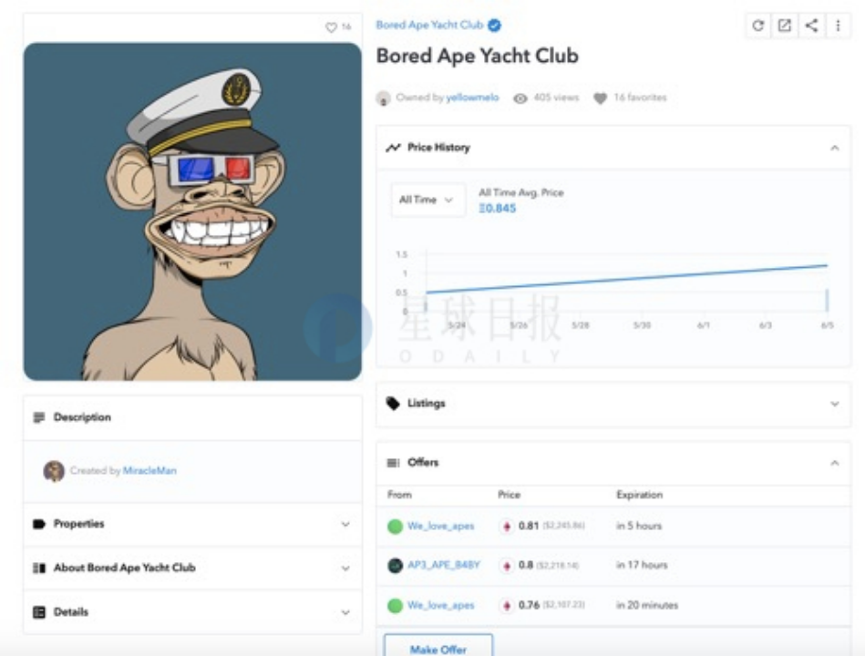Click the 16 favorites heart icon
Image resolution: width=866 pixels, height=656 pixels.
(600, 98)
